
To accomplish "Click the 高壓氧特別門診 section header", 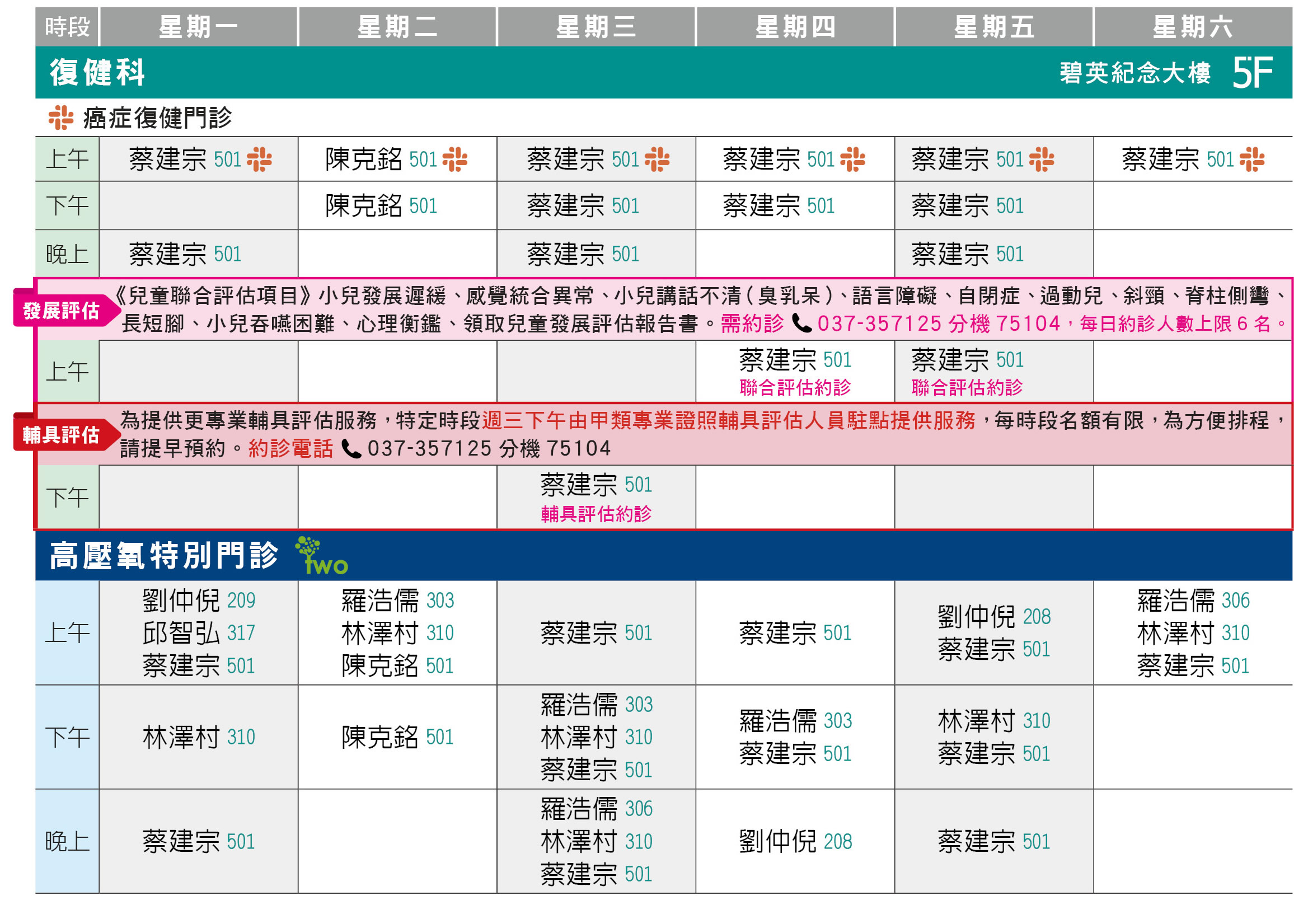I will [x=164, y=556].
